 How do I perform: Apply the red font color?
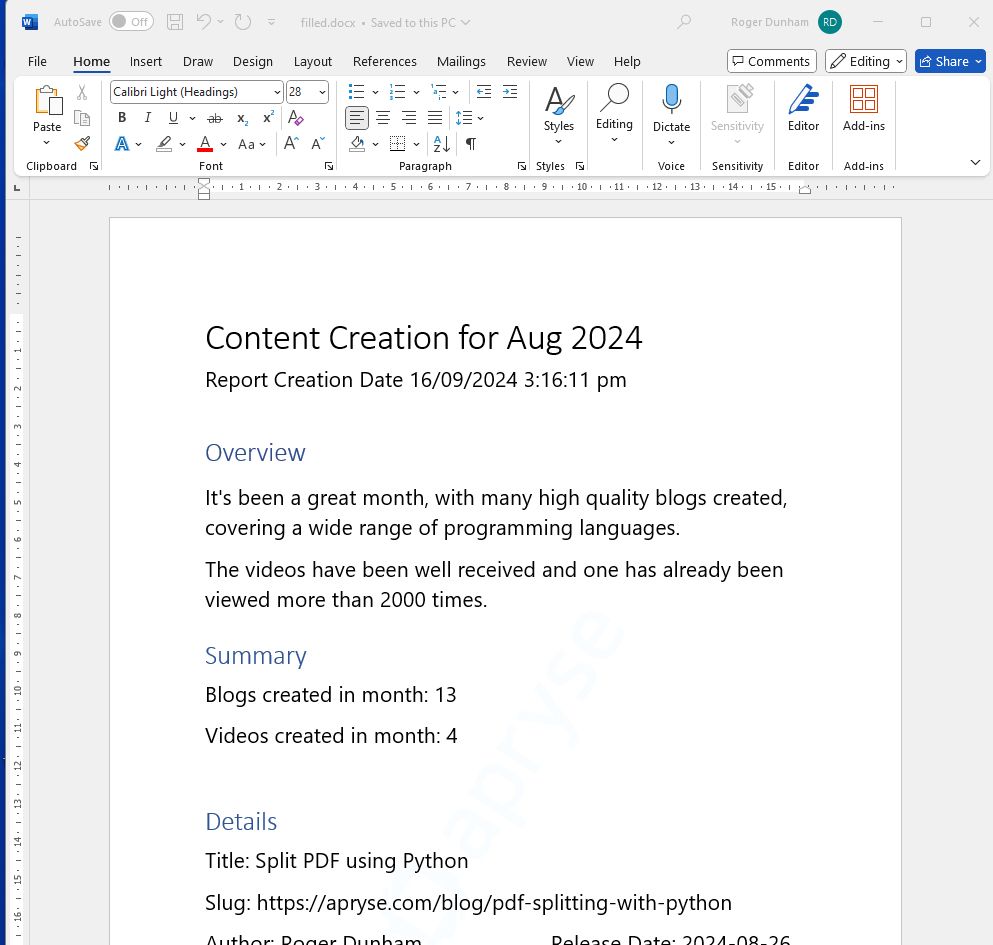(205, 144)
